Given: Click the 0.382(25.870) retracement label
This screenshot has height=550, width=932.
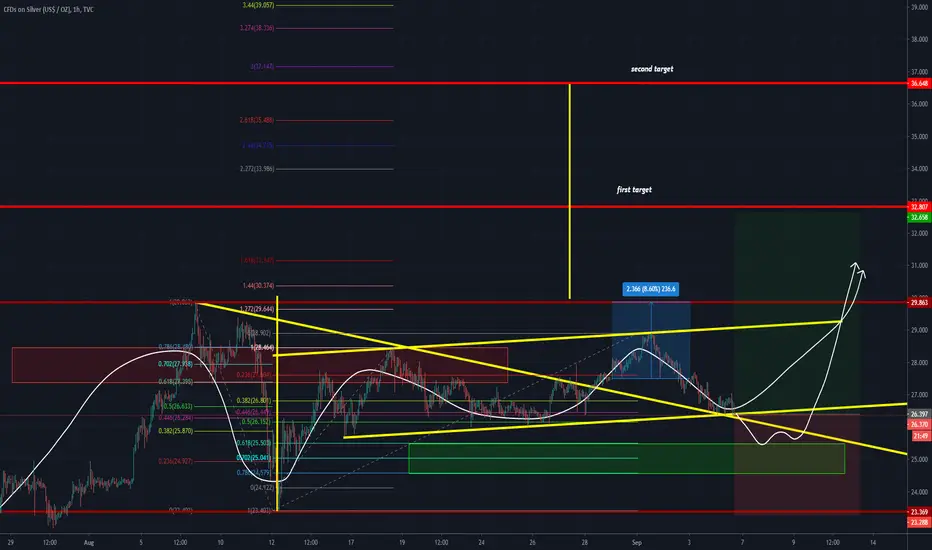Looking at the screenshot, I should 175,431.
